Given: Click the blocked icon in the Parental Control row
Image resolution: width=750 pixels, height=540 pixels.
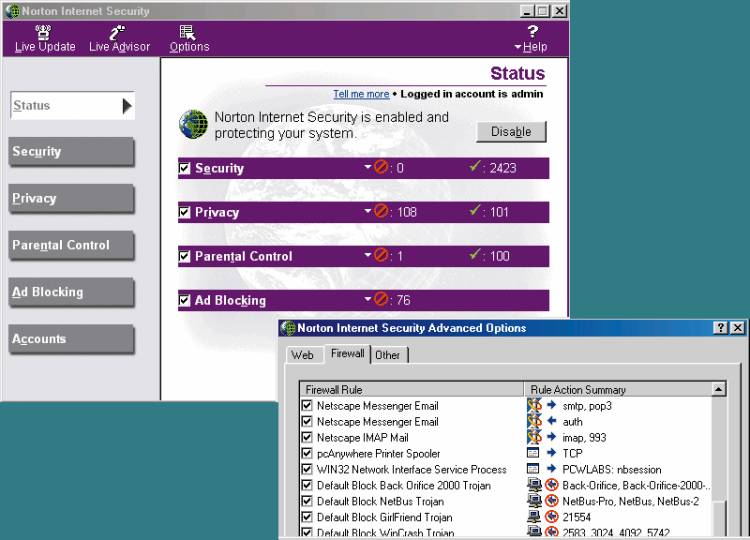Looking at the screenshot, I should click(x=381, y=255).
